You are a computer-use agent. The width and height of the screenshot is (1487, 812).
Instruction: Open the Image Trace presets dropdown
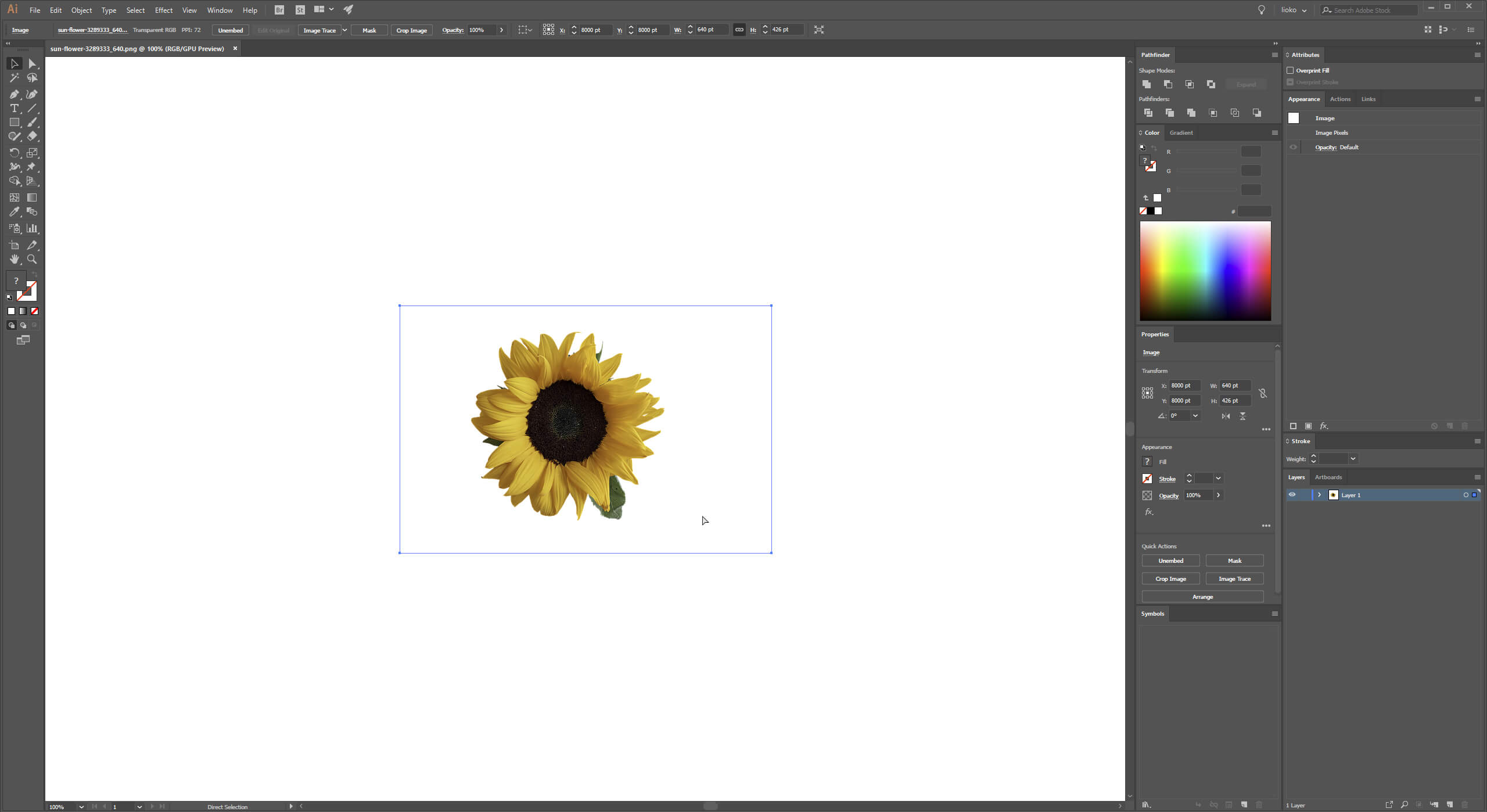tap(344, 30)
